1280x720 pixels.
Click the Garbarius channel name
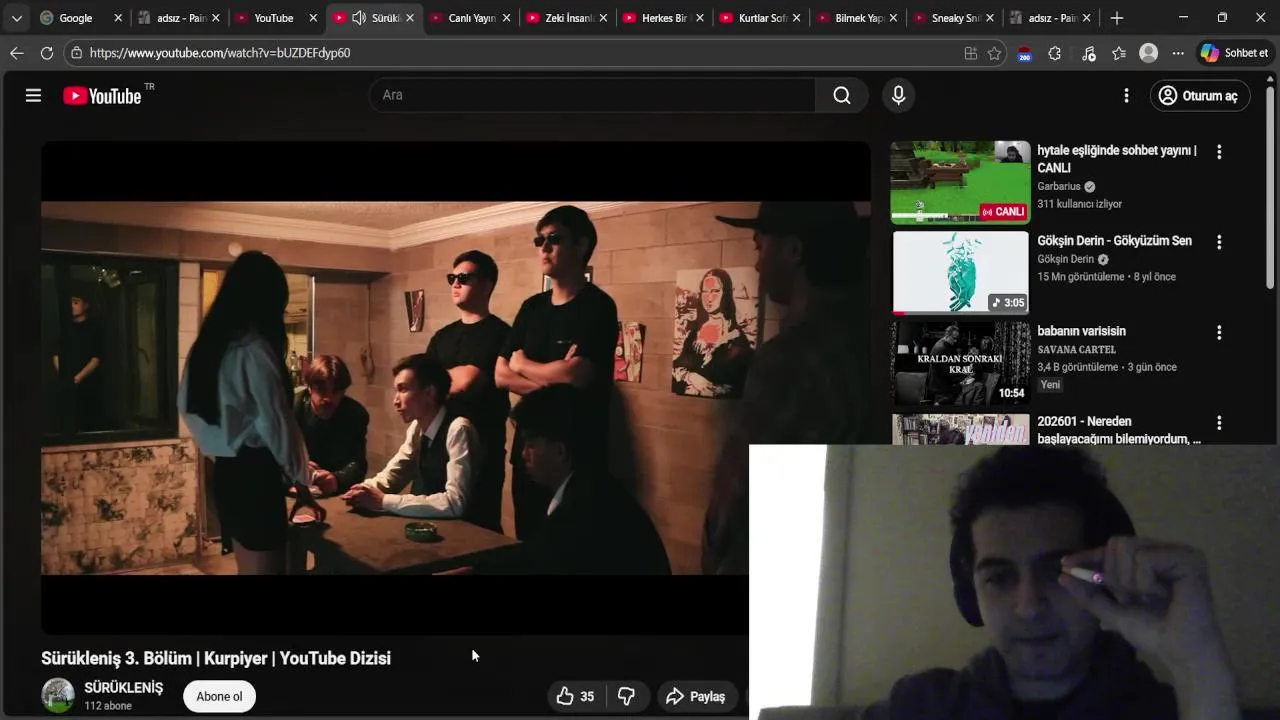point(1059,186)
